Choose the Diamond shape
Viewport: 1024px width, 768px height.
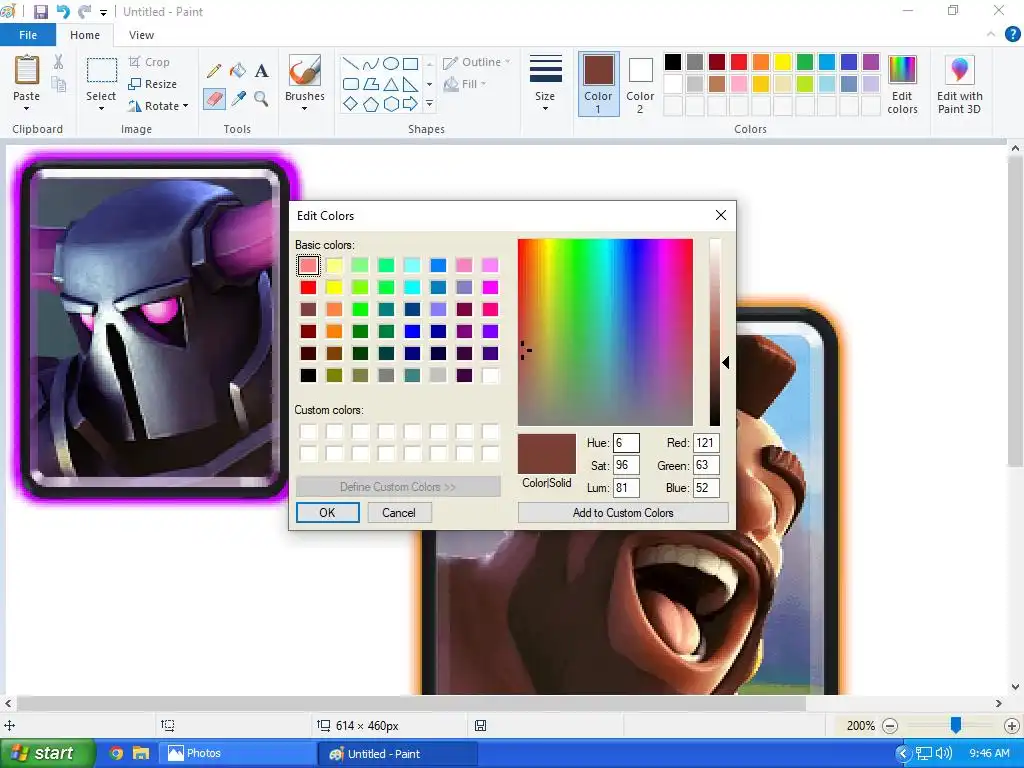[351, 104]
